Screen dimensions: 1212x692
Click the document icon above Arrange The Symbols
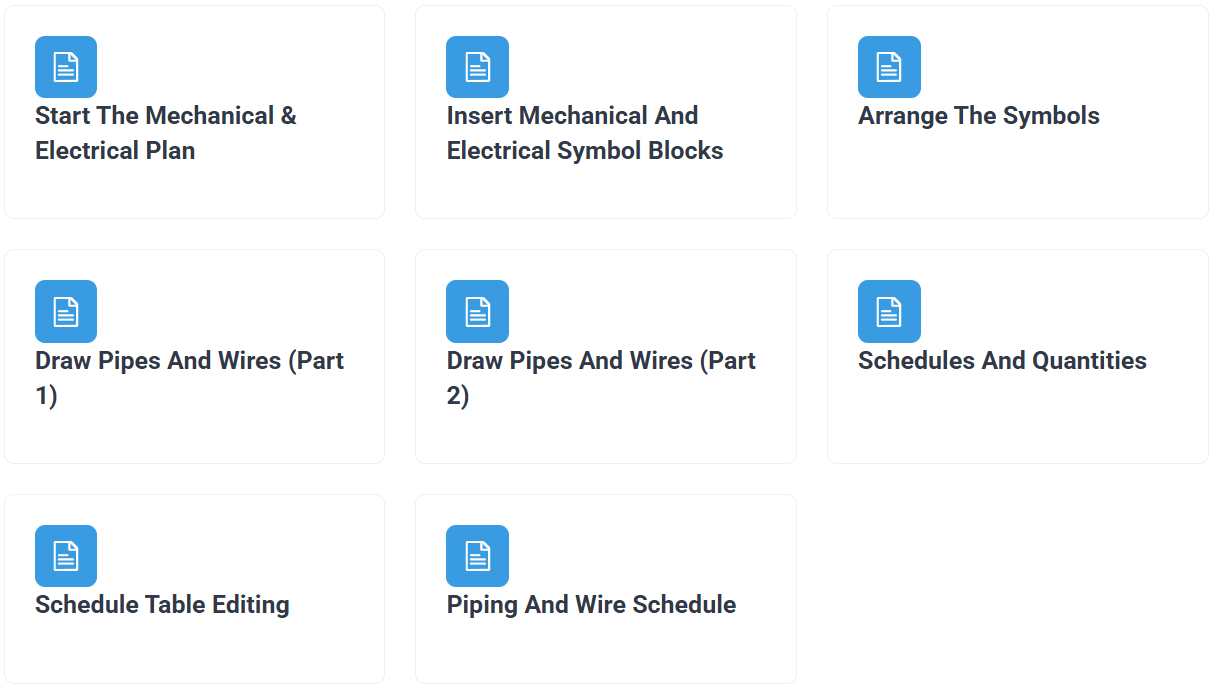[889, 67]
